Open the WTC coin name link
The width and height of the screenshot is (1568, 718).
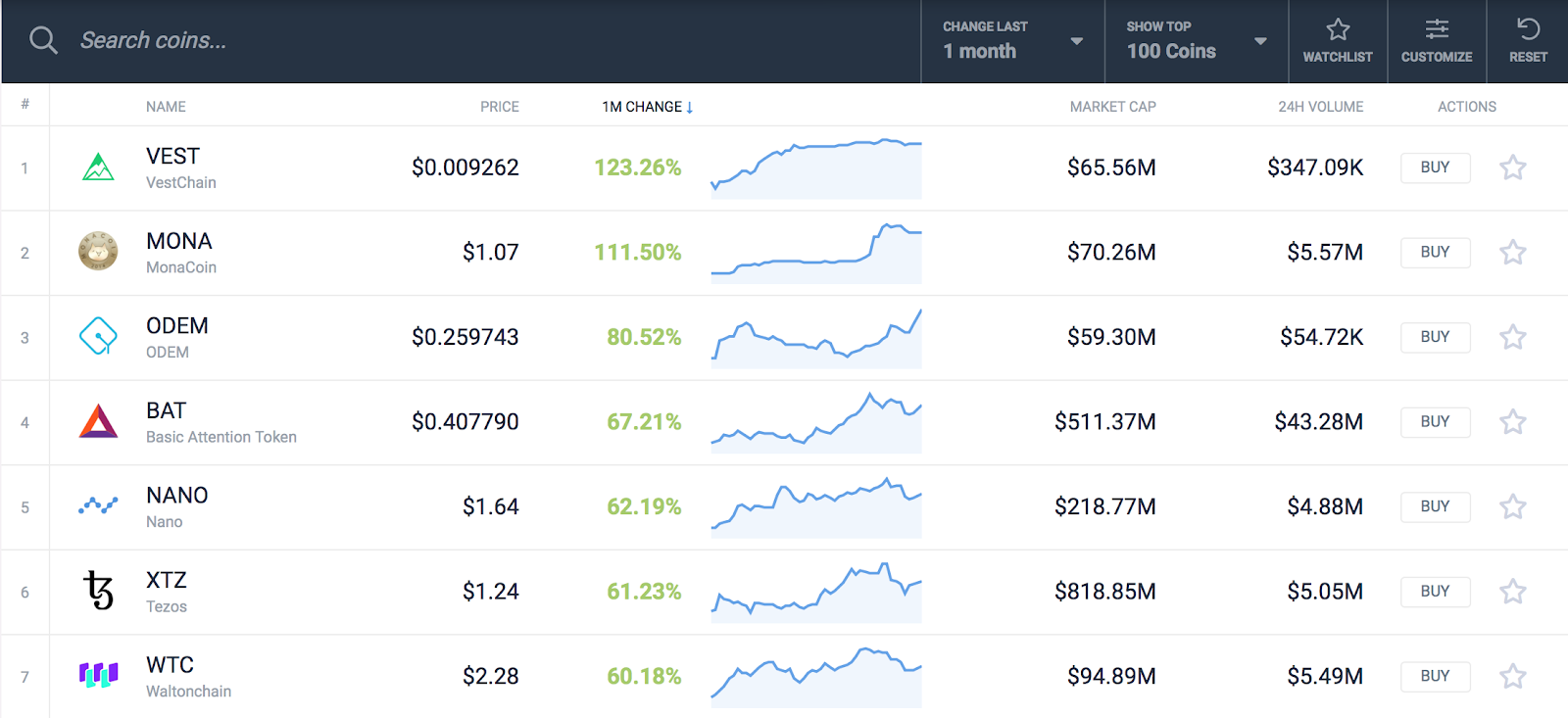pyautogui.click(x=170, y=664)
